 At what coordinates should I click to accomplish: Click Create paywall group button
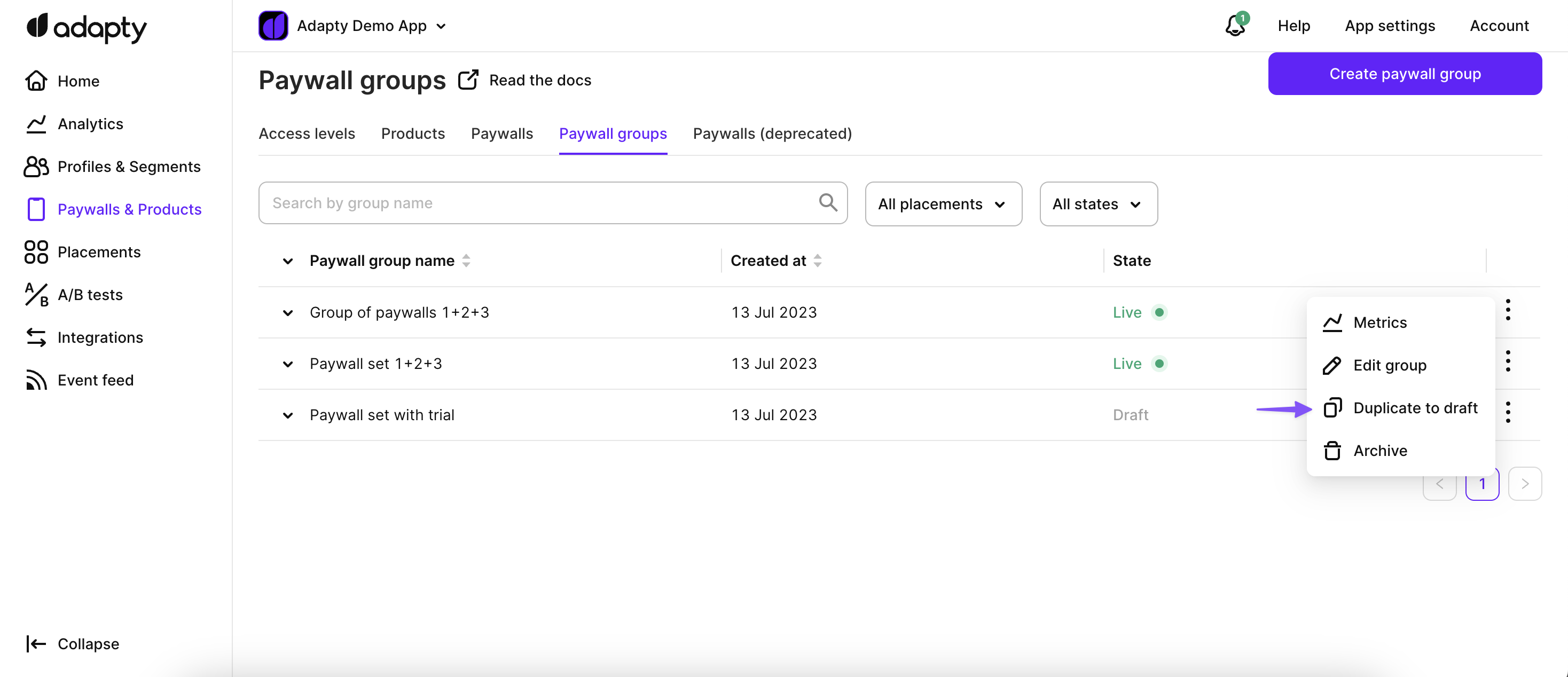pos(1404,74)
